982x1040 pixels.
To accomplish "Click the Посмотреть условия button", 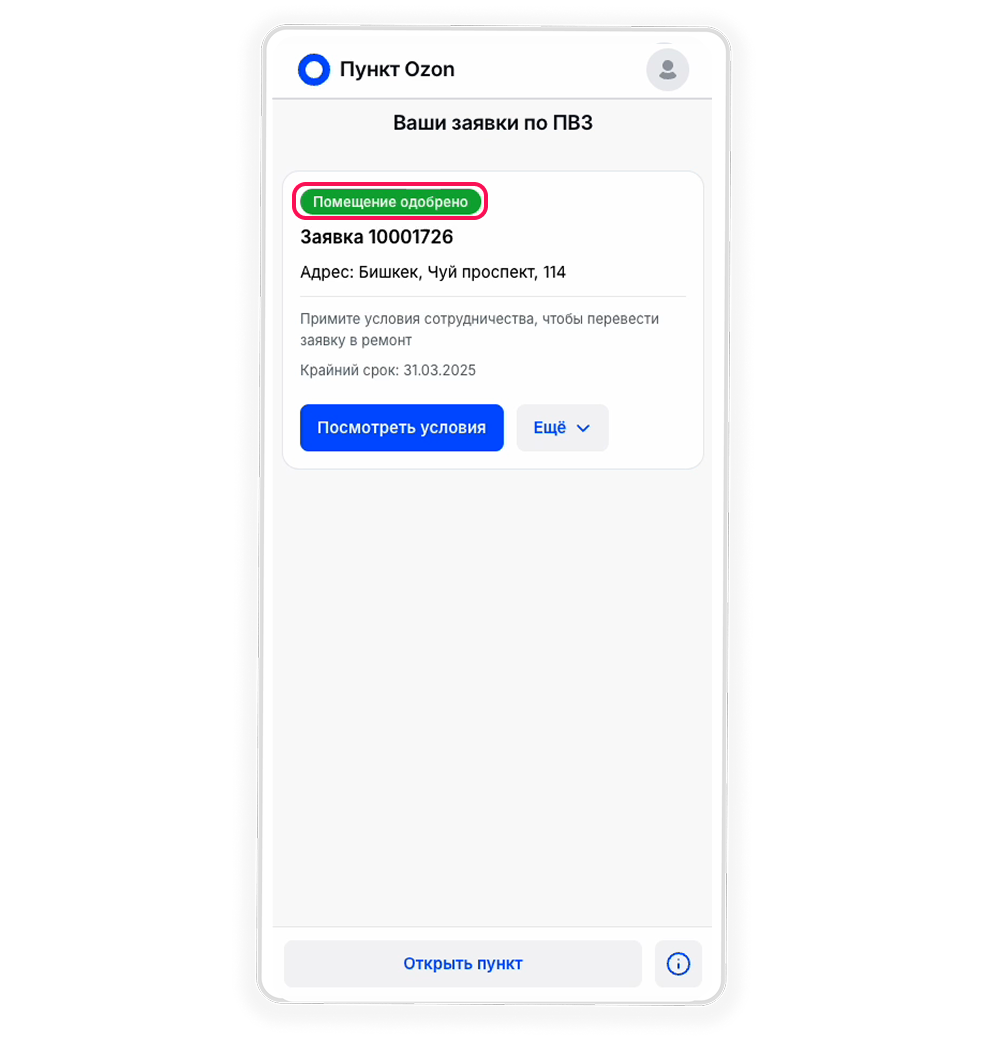I will point(402,428).
